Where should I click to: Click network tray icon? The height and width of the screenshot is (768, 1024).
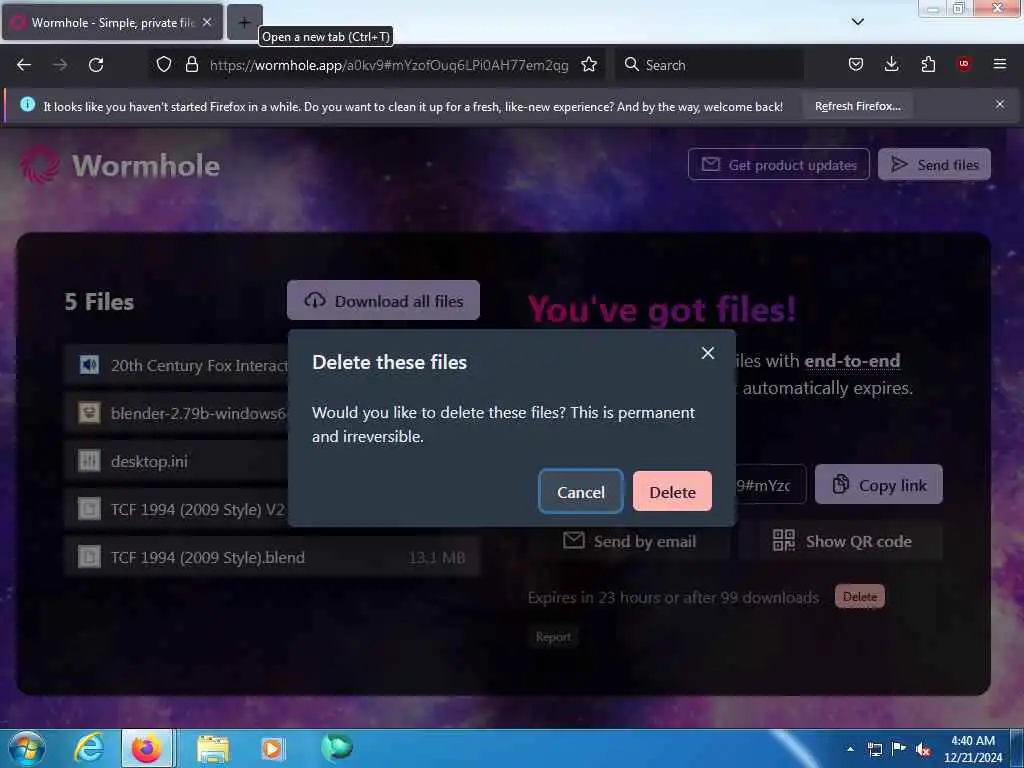tap(874, 749)
